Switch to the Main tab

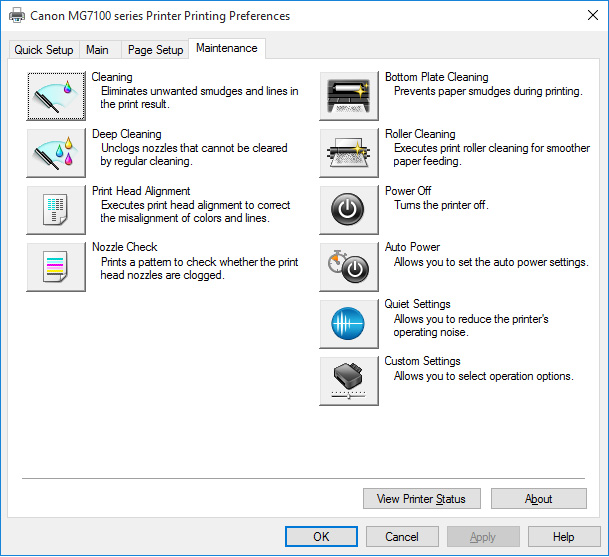(x=97, y=50)
